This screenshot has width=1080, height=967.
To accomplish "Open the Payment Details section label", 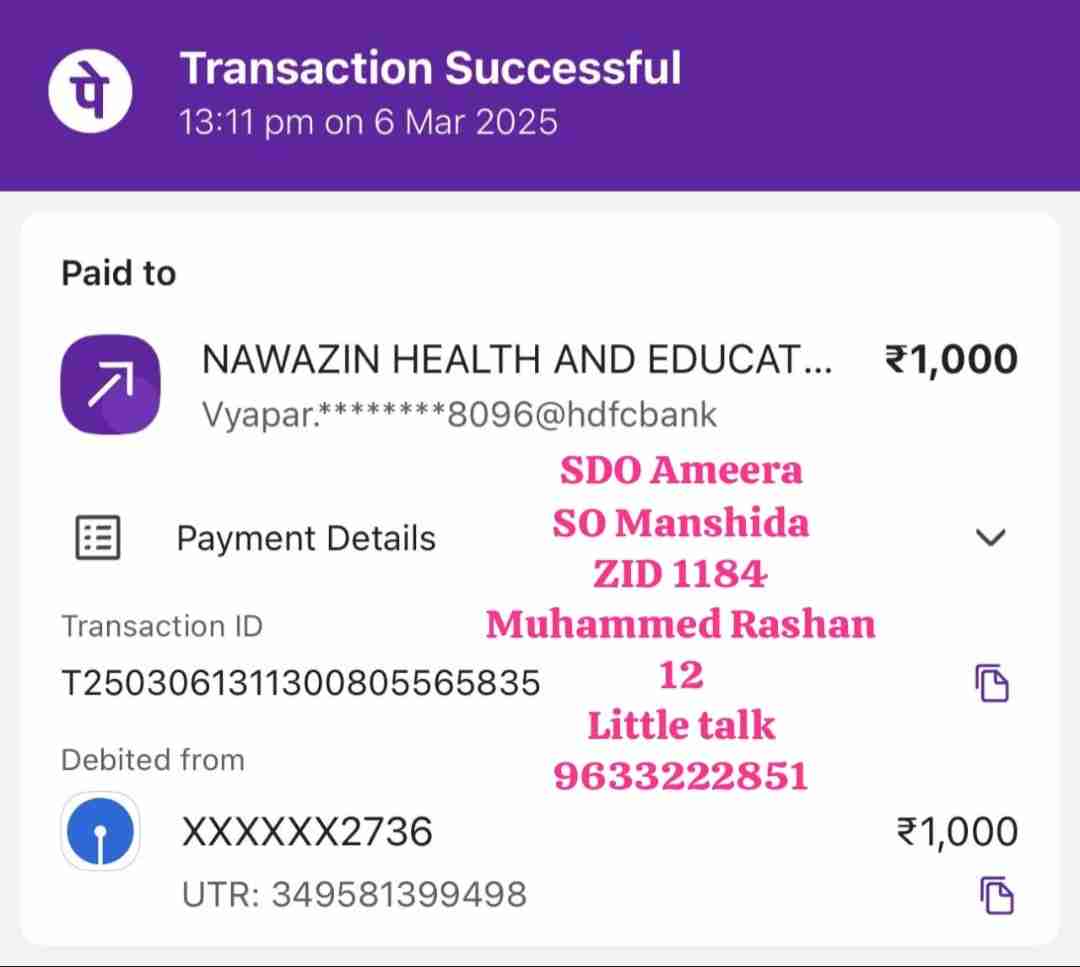I will pyautogui.click(x=306, y=538).
